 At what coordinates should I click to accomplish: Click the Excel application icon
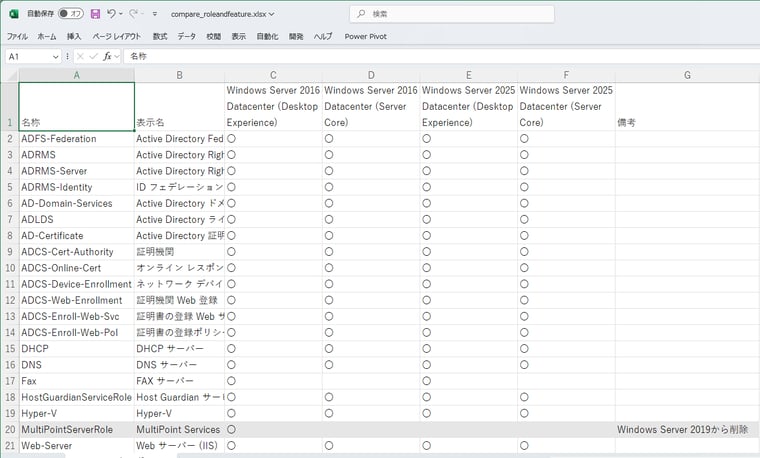tap(13, 14)
